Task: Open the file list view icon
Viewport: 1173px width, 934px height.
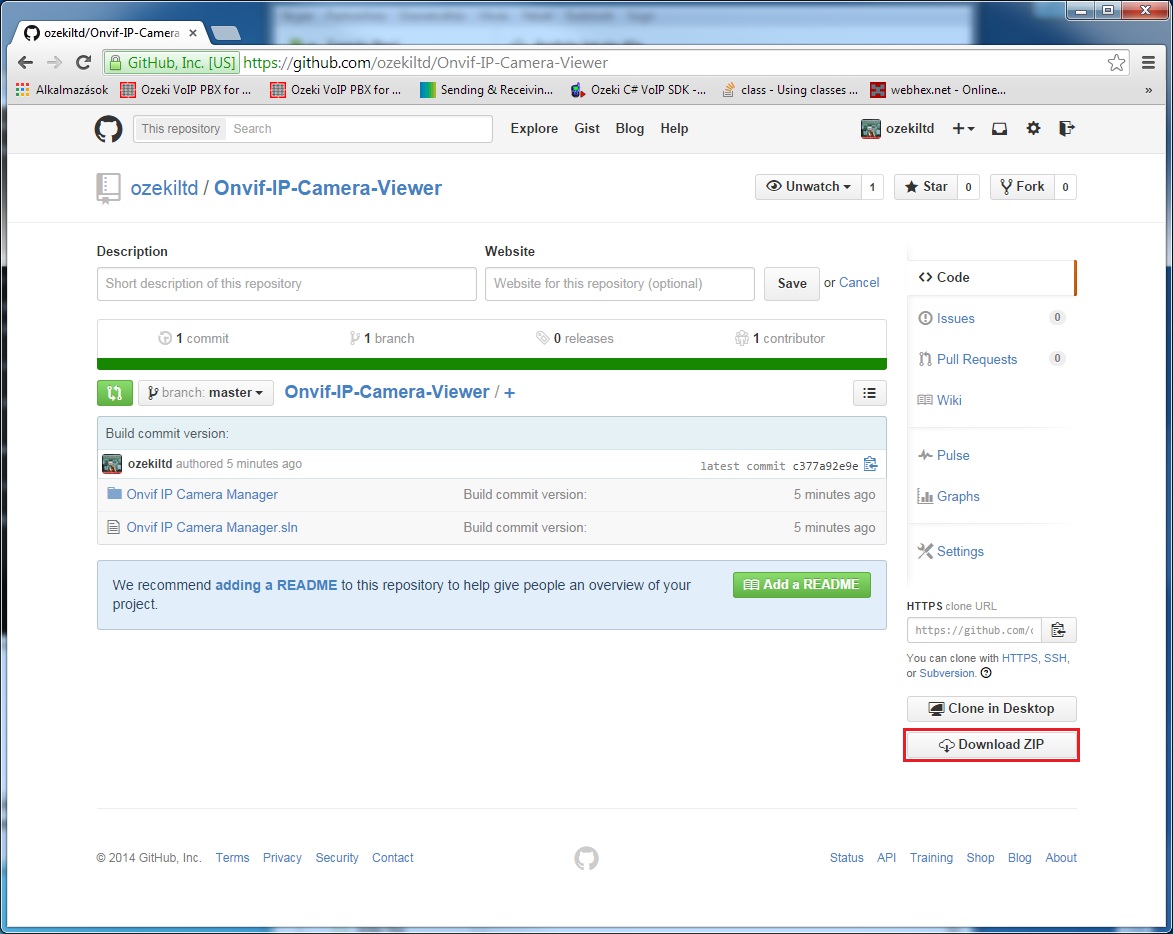Action: [869, 393]
